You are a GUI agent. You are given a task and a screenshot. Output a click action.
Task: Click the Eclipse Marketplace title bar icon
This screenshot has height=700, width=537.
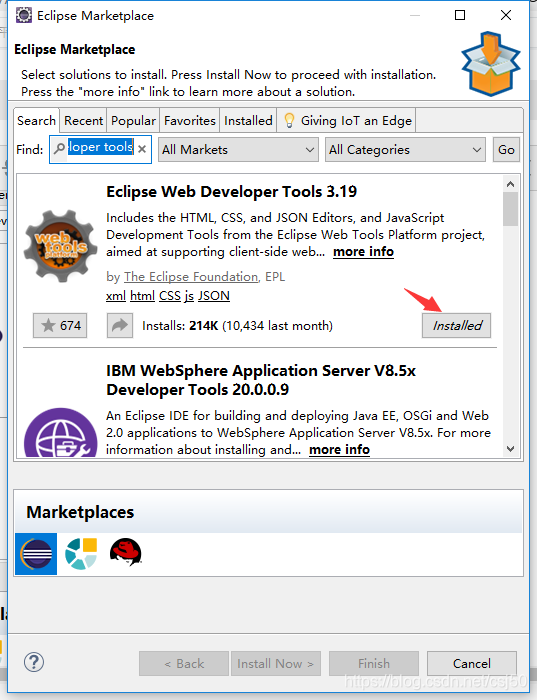tap(24, 15)
